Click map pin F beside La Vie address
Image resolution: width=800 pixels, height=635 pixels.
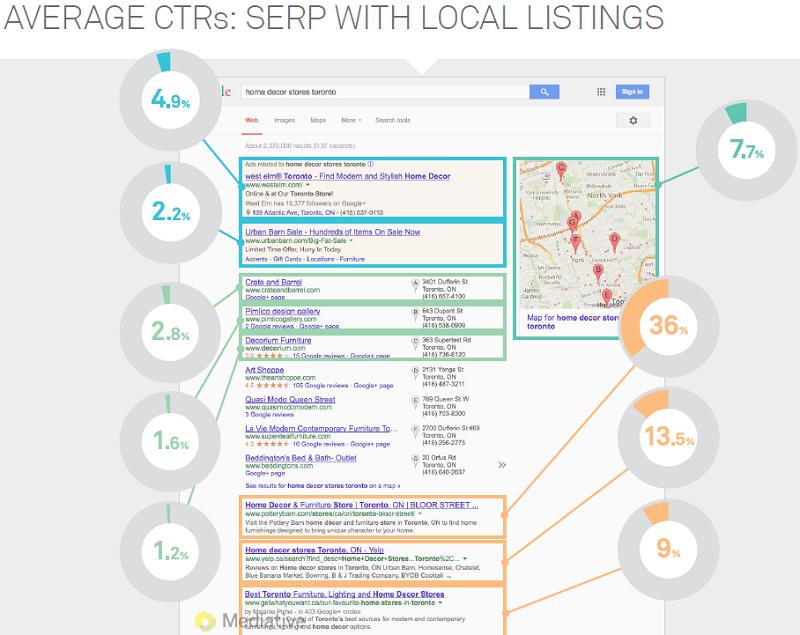point(415,431)
